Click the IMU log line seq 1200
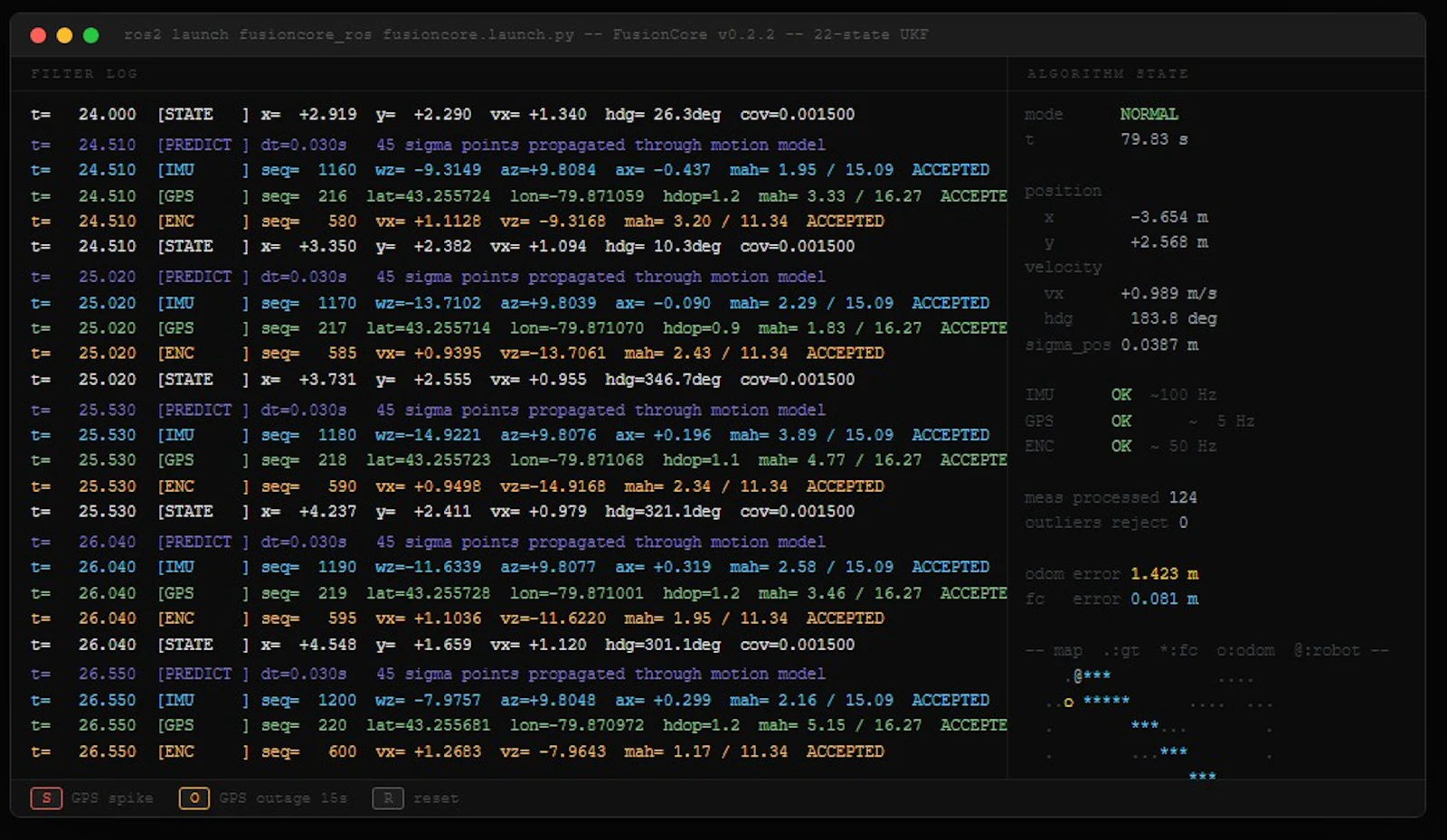 [510, 701]
